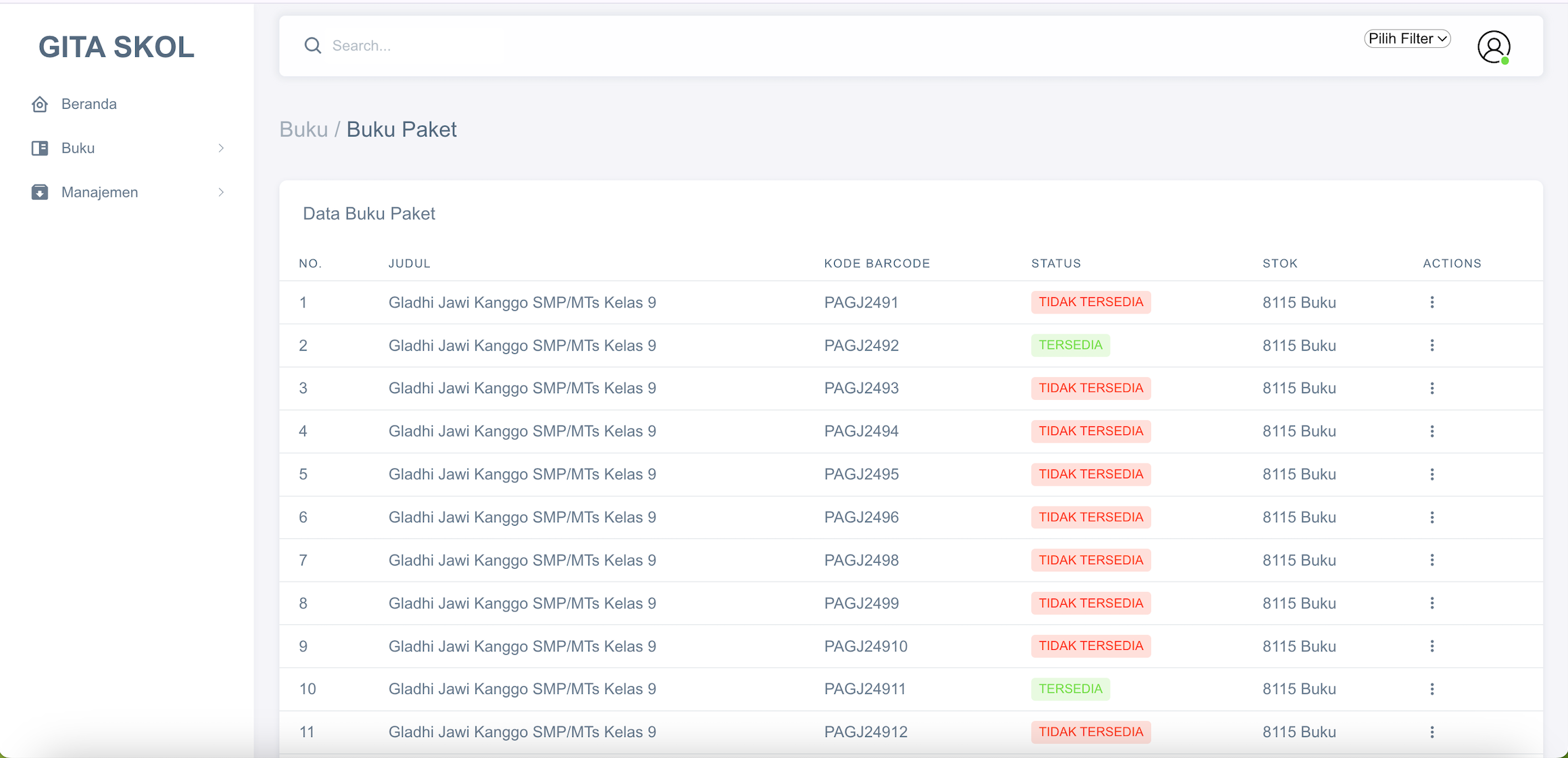Expand the Manajemen submenu chevron
Image resolution: width=1568 pixels, height=758 pixels.
tap(221, 193)
